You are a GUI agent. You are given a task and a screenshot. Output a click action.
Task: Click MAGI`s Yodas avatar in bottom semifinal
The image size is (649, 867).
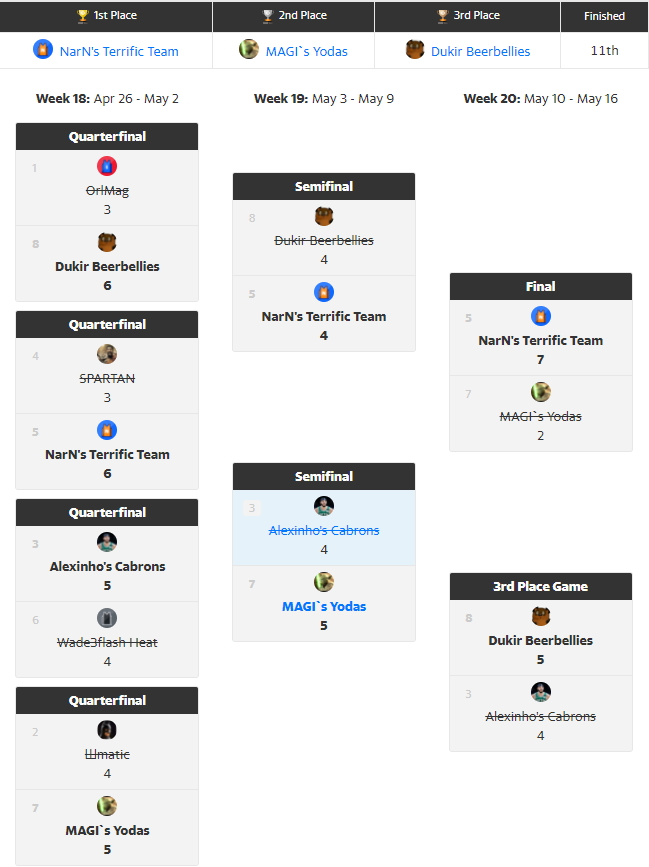tap(324, 582)
